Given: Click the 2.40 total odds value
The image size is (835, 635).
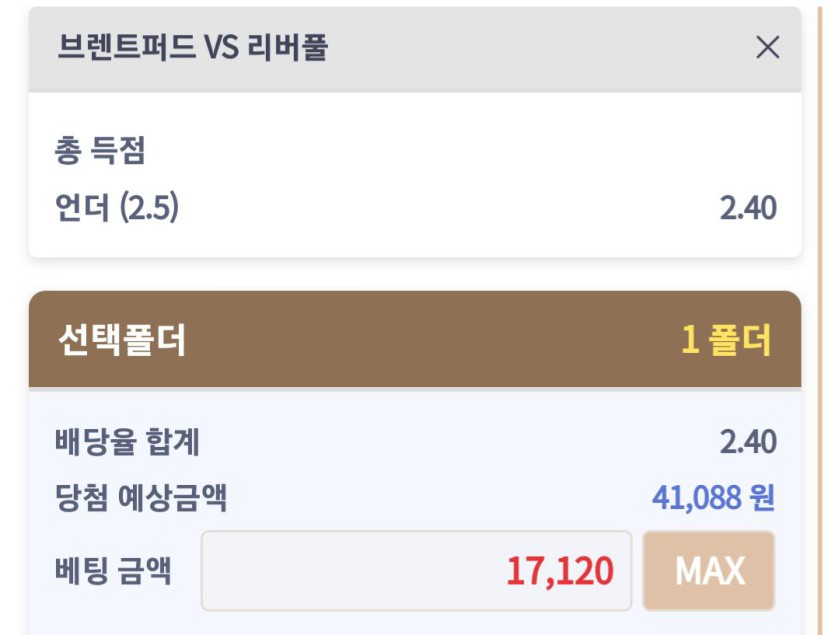Looking at the screenshot, I should [x=747, y=442].
